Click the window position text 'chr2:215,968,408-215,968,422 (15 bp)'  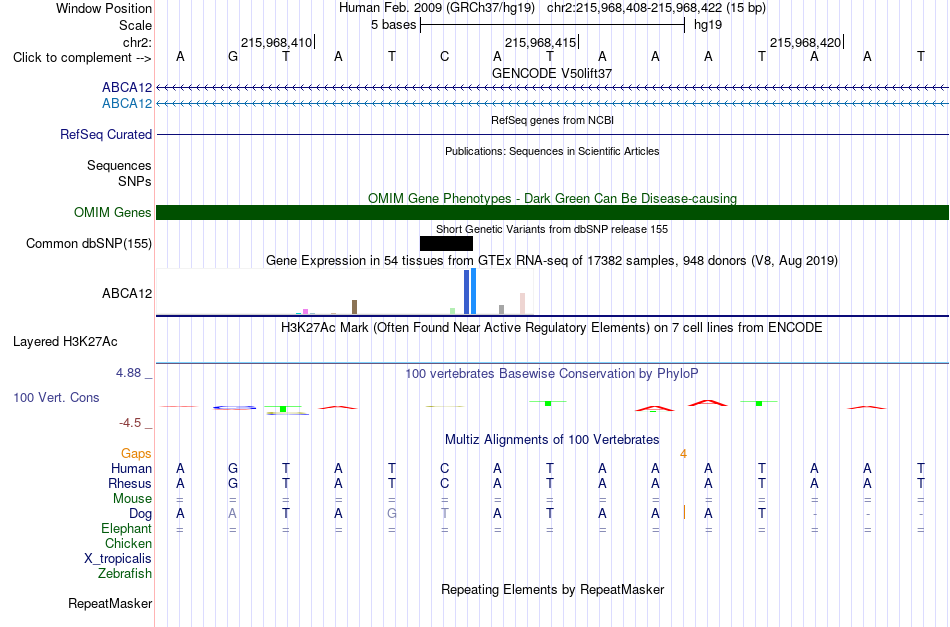click(656, 8)
